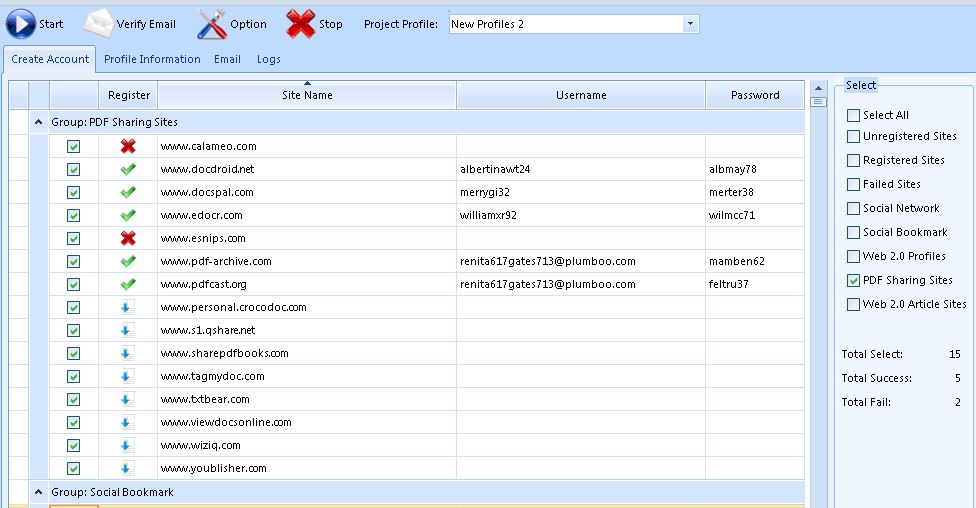
Task: Click the pending arrow icon for www.tagmydoc.com
Action: pos(127,377)
